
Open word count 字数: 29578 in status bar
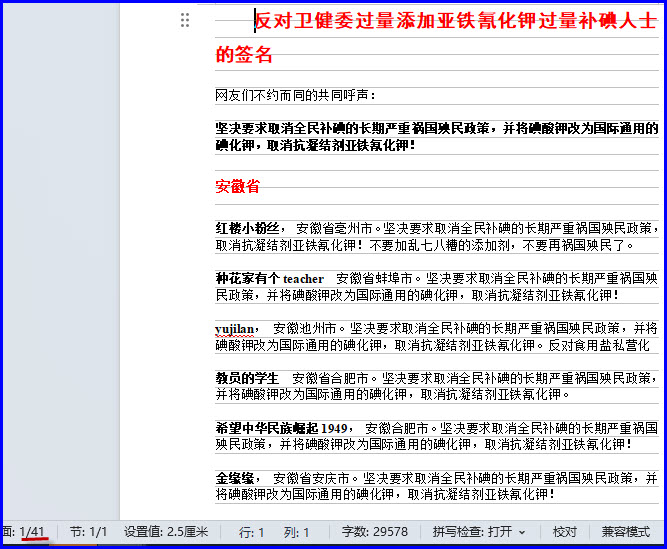click(375, 532)
